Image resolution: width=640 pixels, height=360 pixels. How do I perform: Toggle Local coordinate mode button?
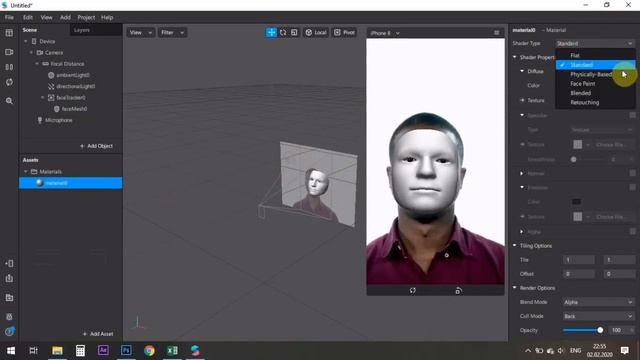tap(316, 33)
